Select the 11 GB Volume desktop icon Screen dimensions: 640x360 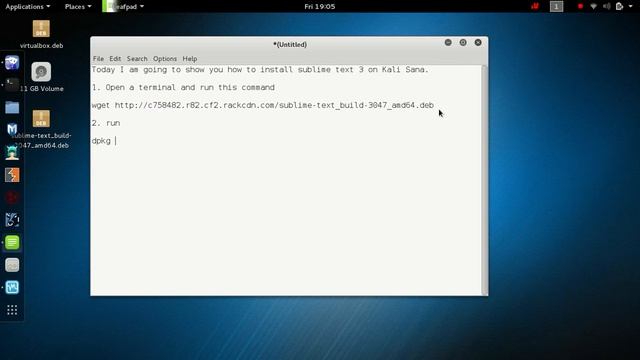(41, 77)
